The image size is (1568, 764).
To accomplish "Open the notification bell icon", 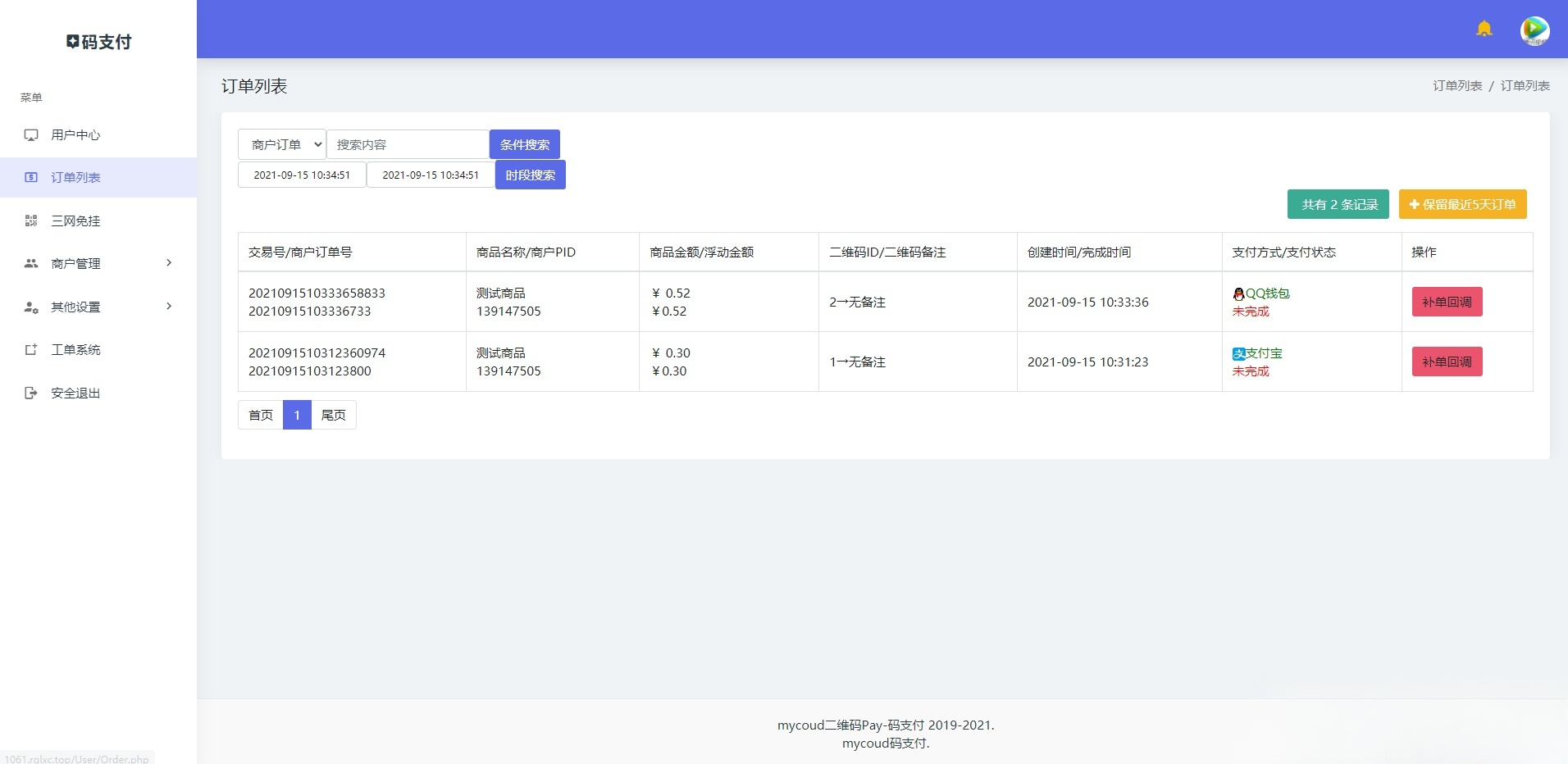I will pos(1484,29).
